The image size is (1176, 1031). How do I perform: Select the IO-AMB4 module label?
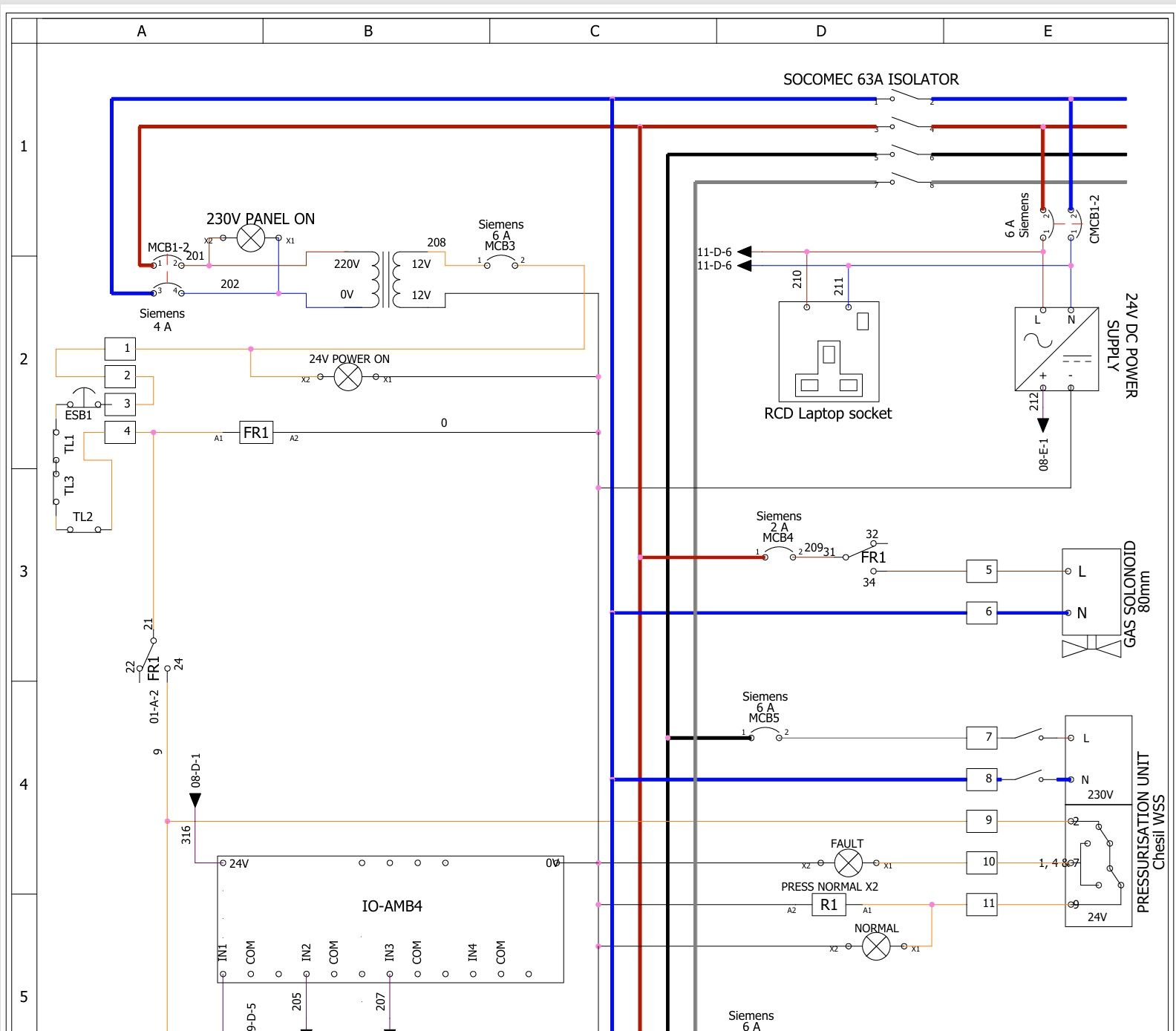[x=392, y=906]
